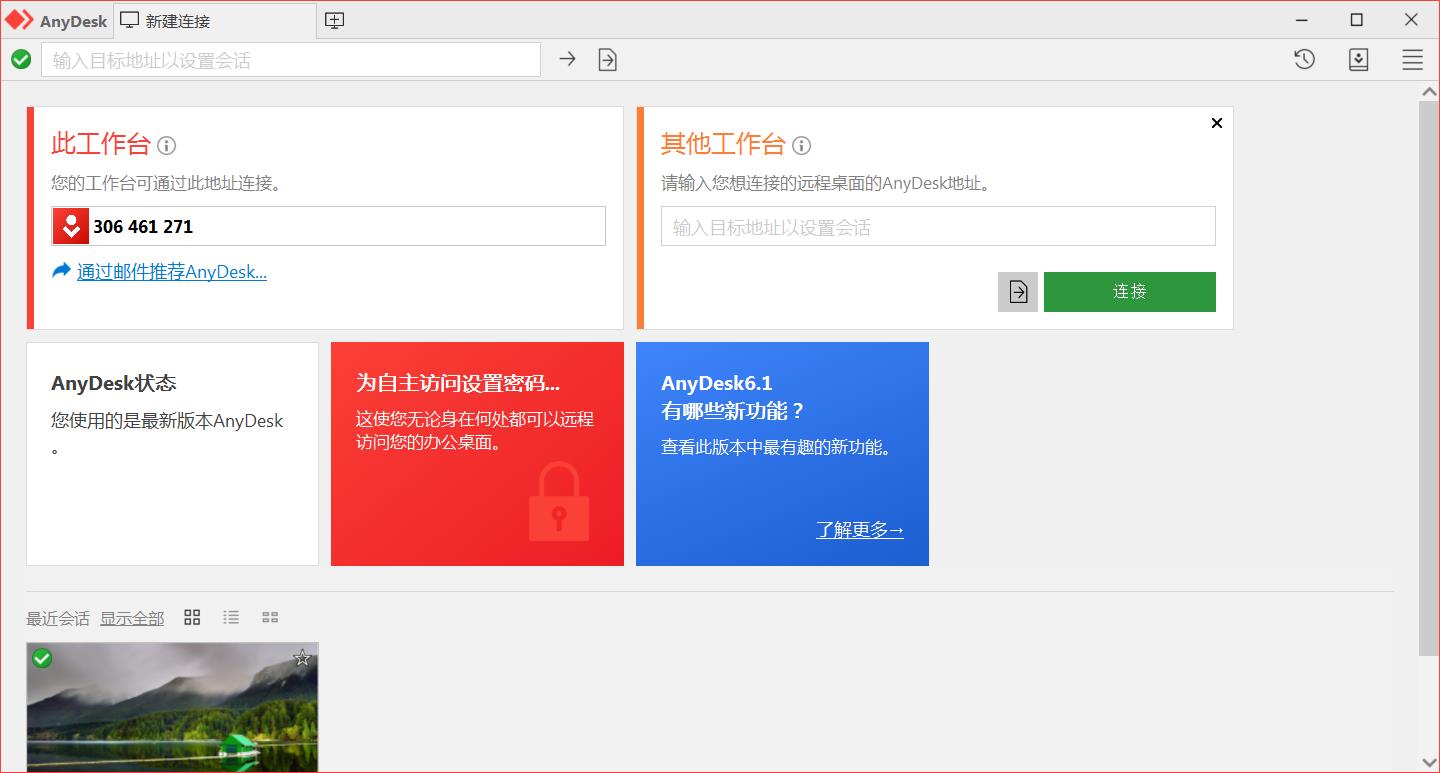This screenshot has width=1440, height=773.
Task: Click the green connection status checkmark
Action: (21, 59)
